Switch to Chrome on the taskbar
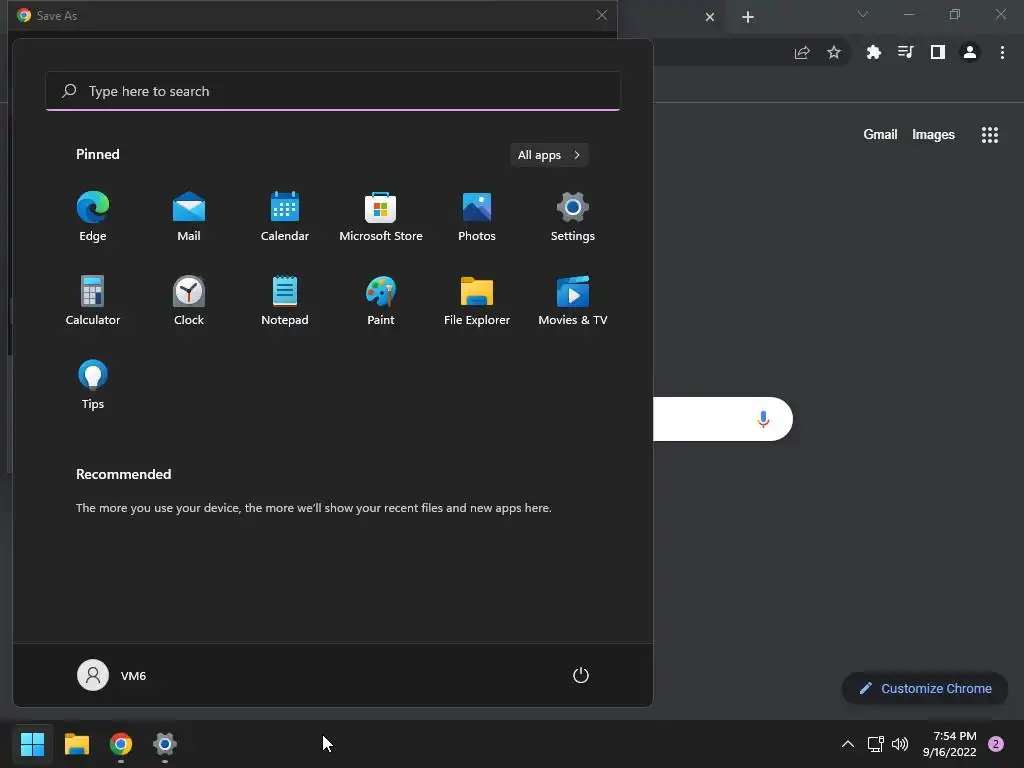The image size is (1024, 768). 121,744
